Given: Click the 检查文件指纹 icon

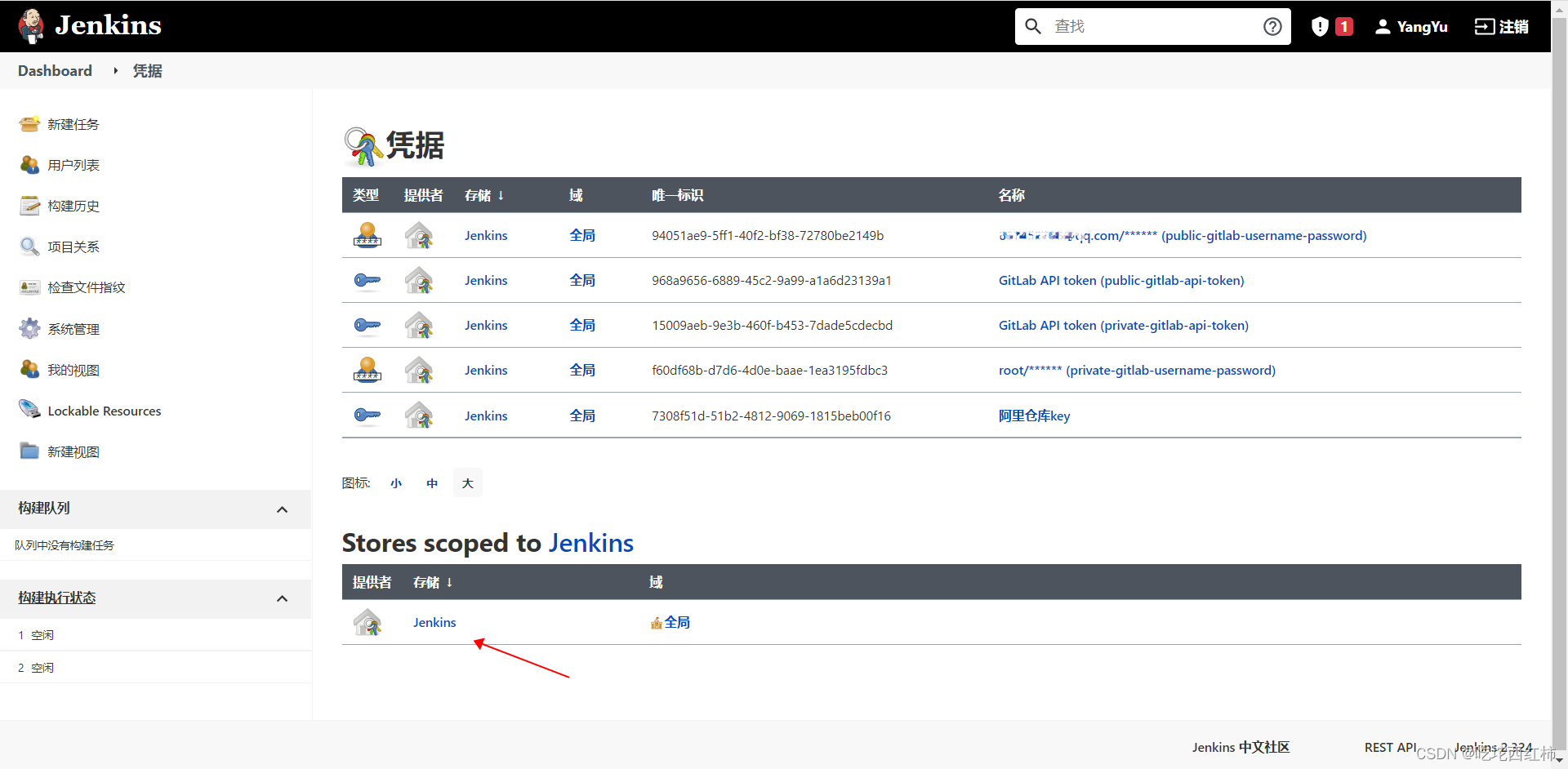Looking at the screenshot, I should pyautogui.click(x=29, y=287).
